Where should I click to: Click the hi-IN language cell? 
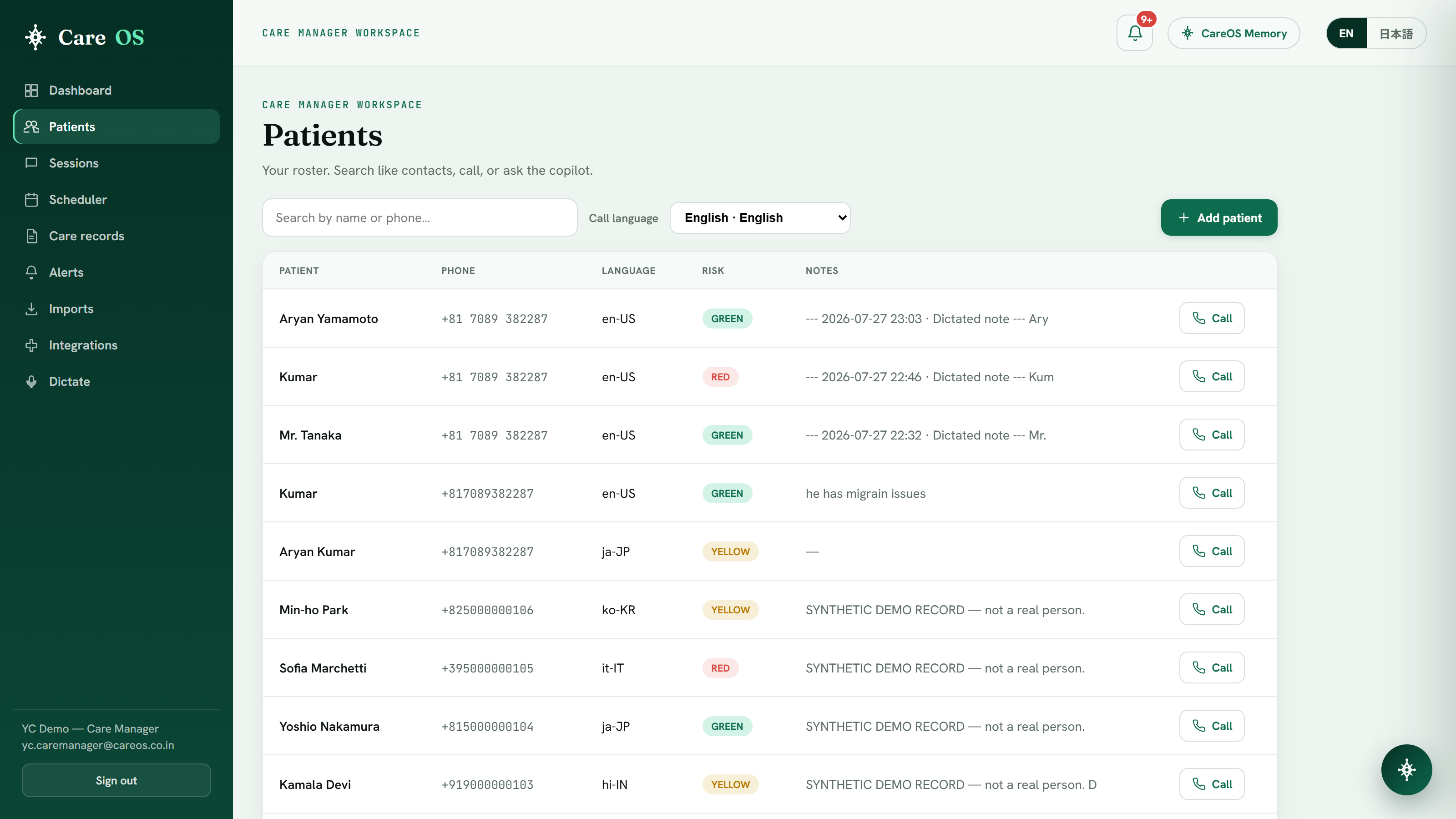614,784
